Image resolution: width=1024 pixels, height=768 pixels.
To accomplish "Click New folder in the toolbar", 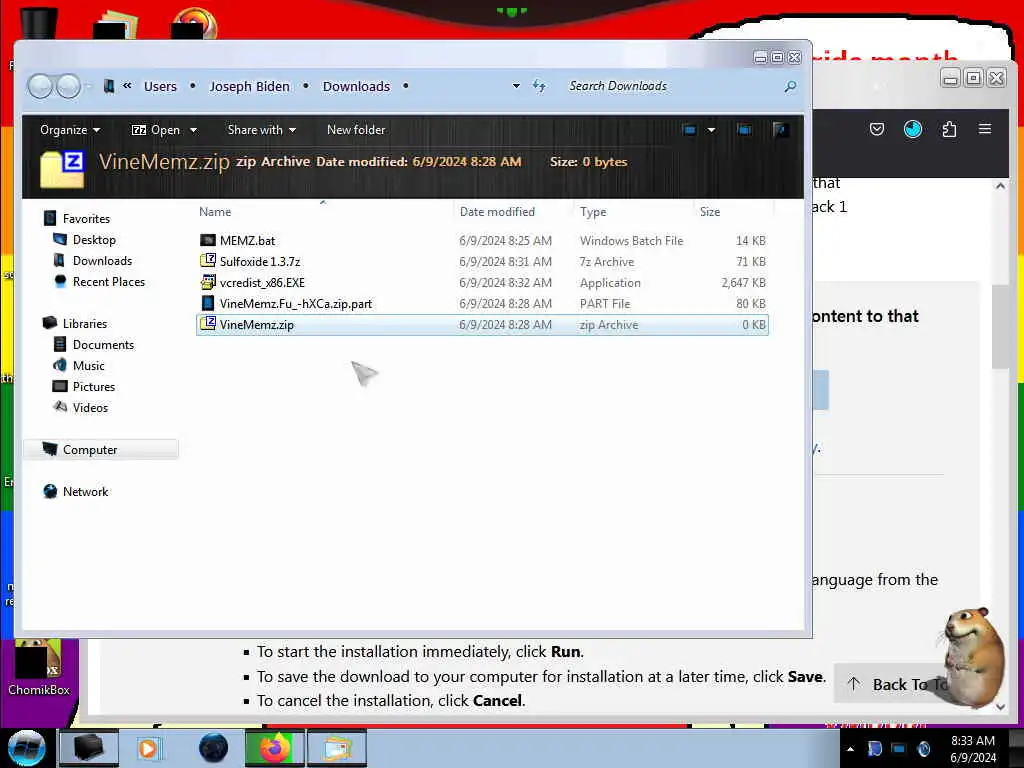I will click(356, 130).
